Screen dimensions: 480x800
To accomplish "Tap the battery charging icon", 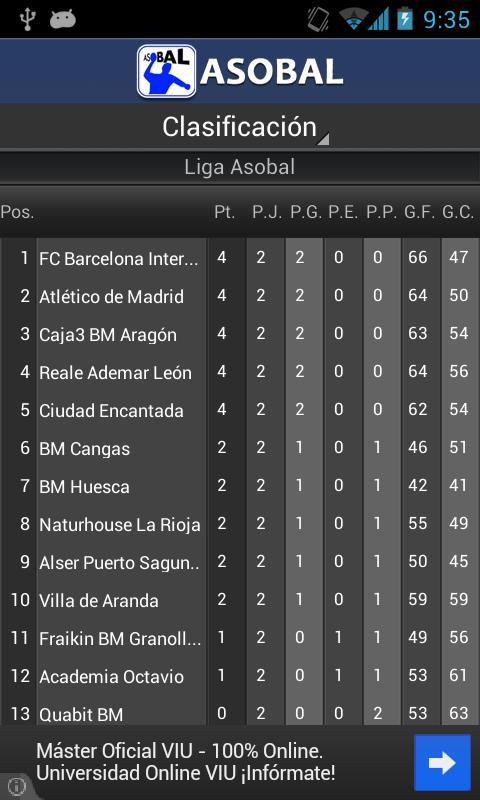I will point(405,19).
